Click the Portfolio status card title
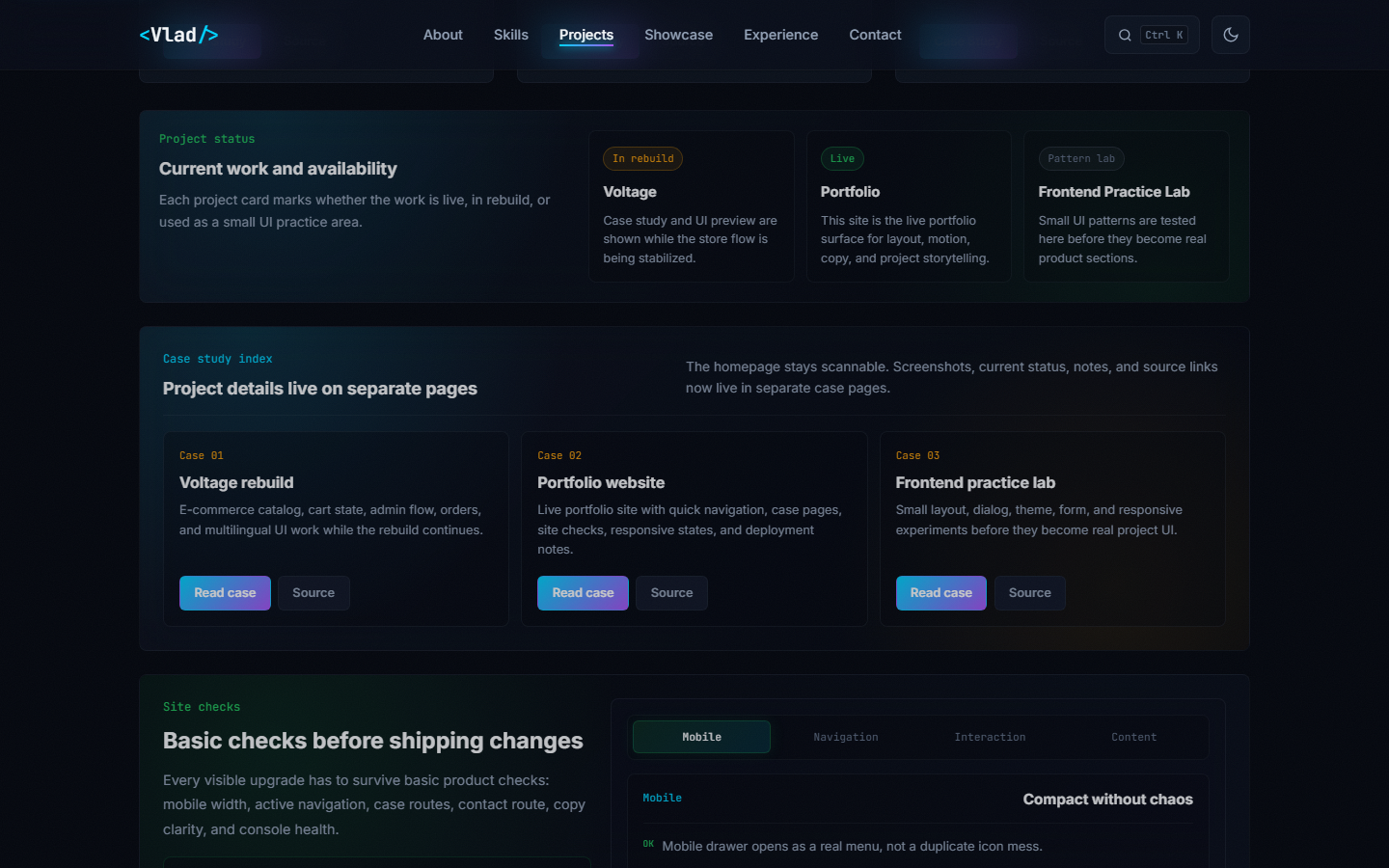Screen dimensions: 1389x868 click(x=850, y=192)
